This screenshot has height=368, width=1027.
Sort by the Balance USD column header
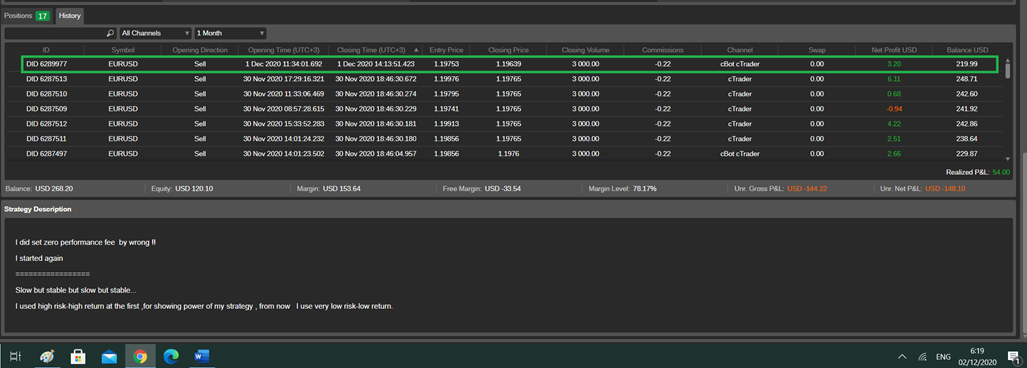click(967, 50)
